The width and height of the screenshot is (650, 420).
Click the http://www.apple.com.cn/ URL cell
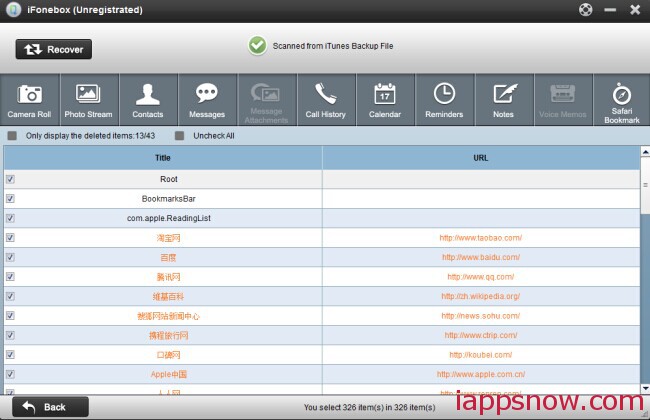tap(481, 374)
